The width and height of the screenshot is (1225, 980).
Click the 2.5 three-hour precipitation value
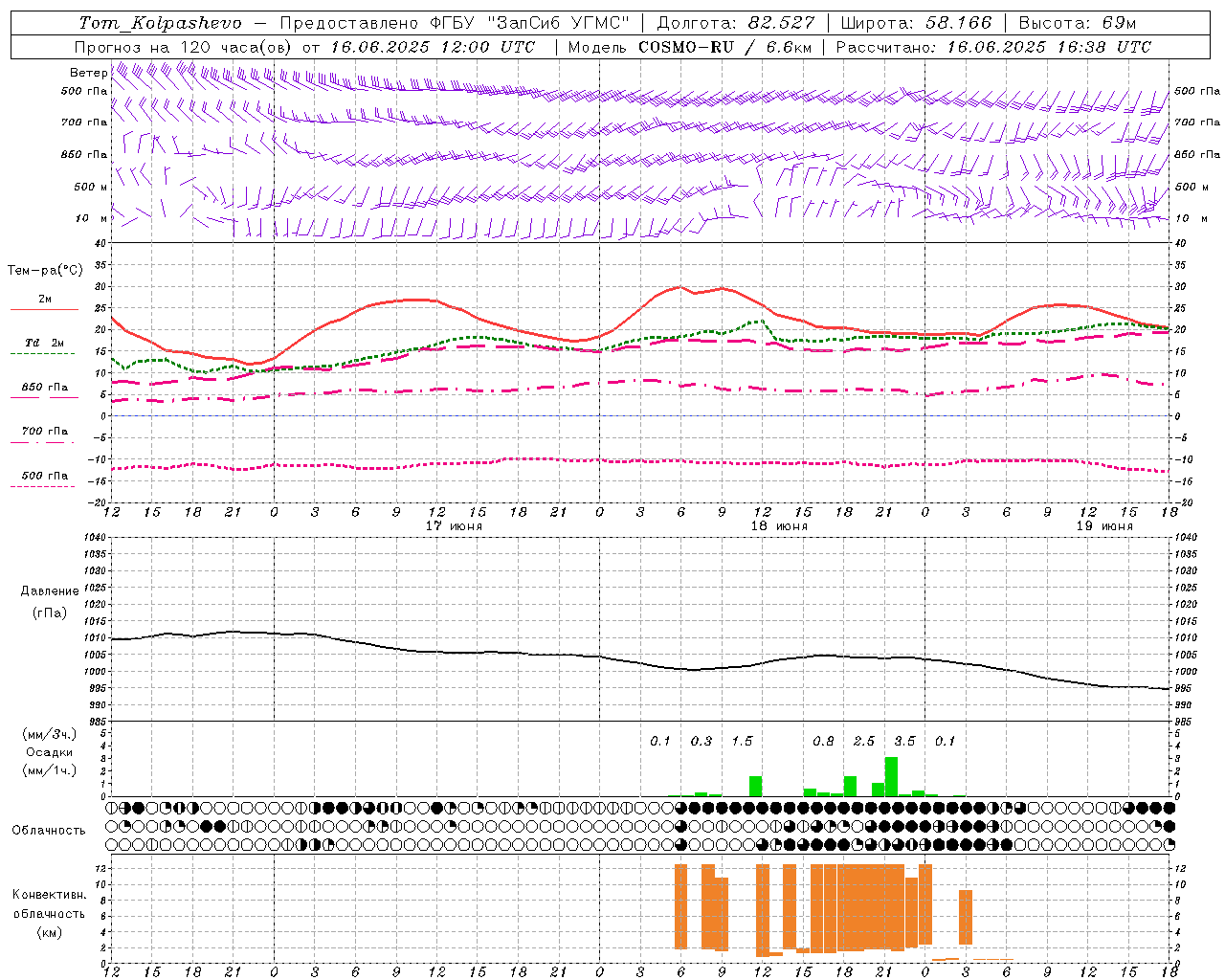pyautogui.click(x=863, y=741)
